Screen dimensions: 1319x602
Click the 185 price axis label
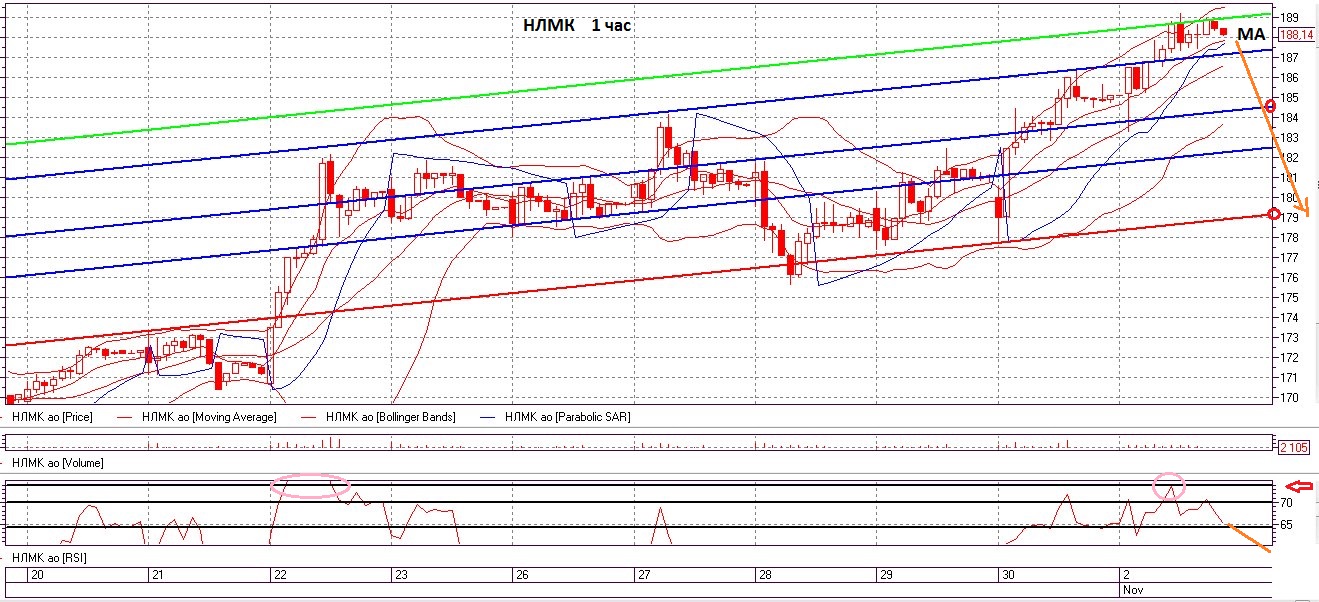(x=1289, y=98)
